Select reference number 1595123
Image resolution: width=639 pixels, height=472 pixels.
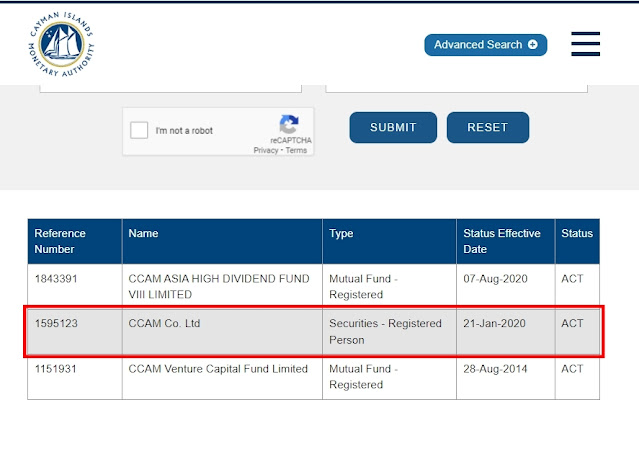(x=56, y=324)
